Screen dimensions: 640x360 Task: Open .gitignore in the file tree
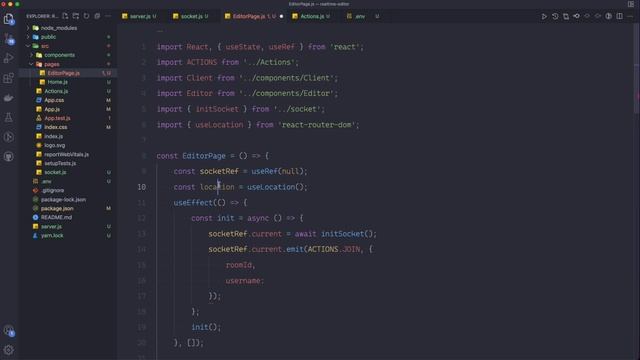coord(52,190)
